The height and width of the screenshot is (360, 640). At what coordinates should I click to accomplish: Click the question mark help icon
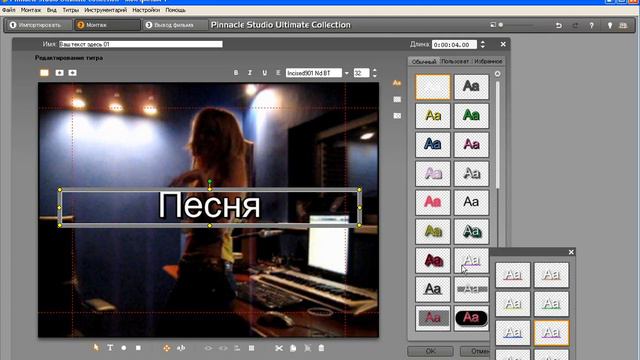(591, 25)
